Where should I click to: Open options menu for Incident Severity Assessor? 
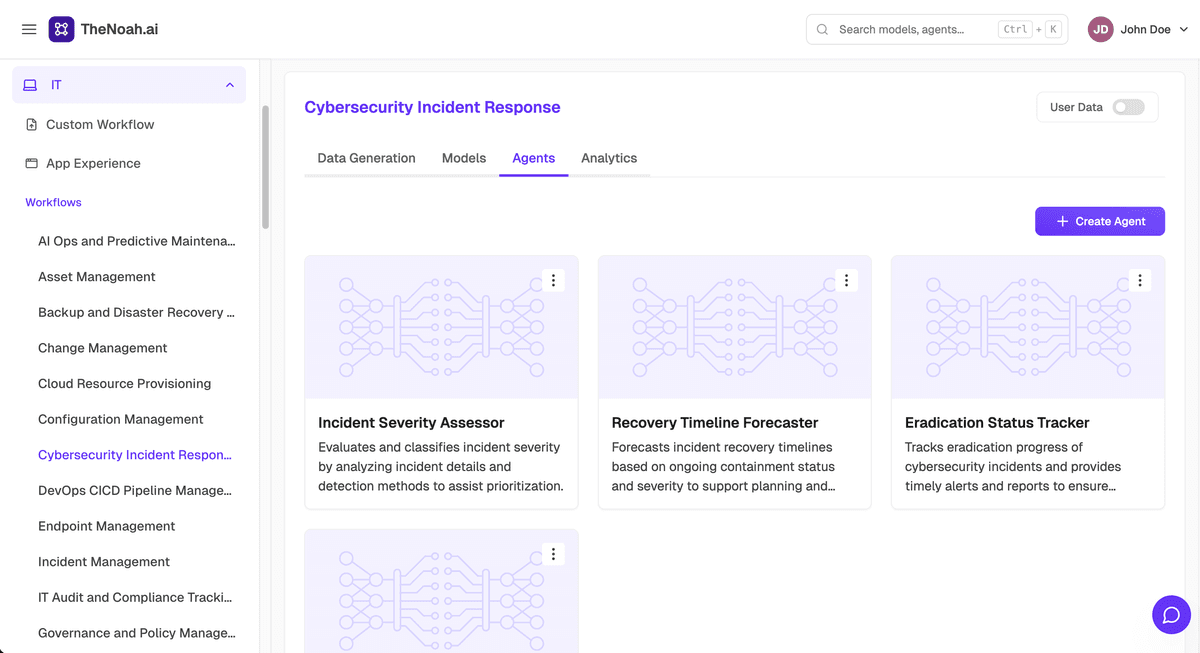553,281
